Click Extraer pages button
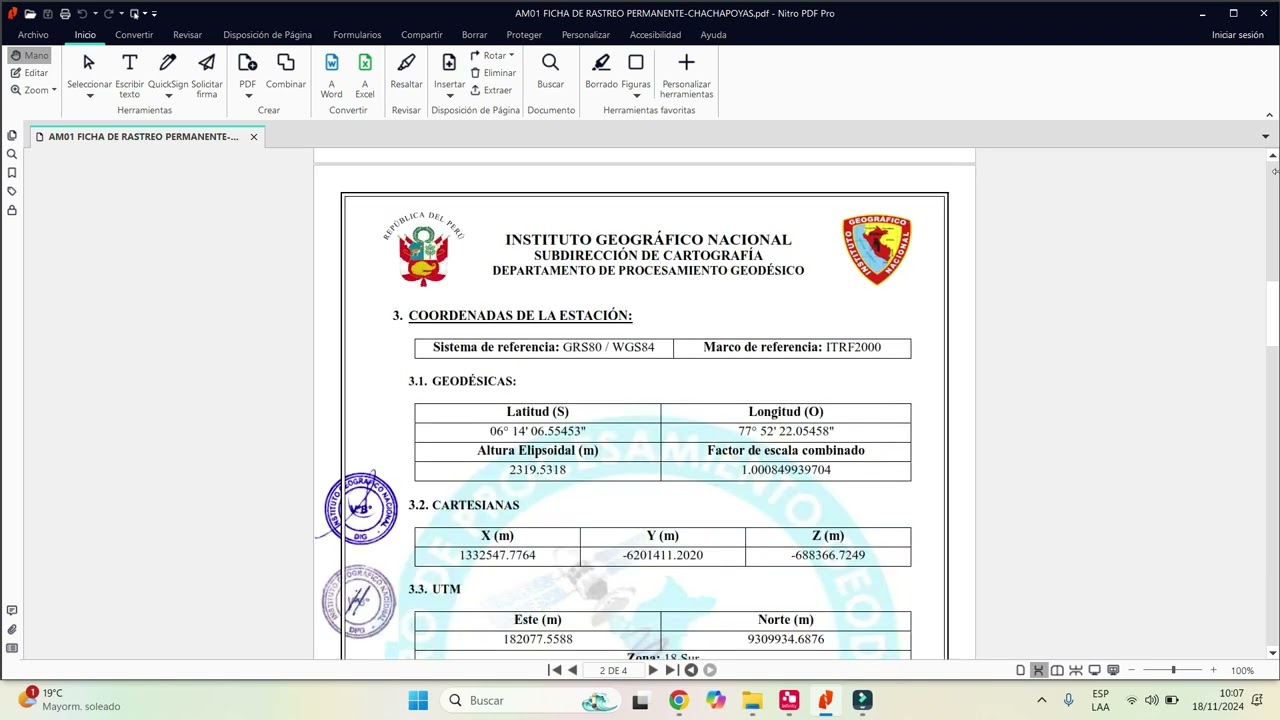Image resolution: width=1280 pixels, height=720 pixels. (491, 90)
